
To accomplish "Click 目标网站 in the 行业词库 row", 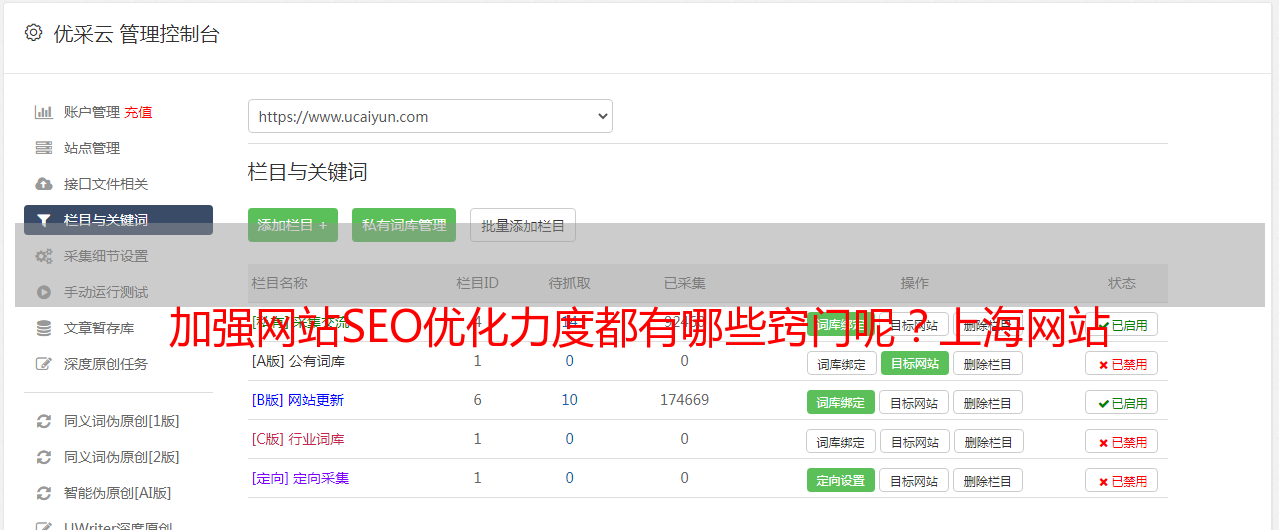I will (914, 441).
